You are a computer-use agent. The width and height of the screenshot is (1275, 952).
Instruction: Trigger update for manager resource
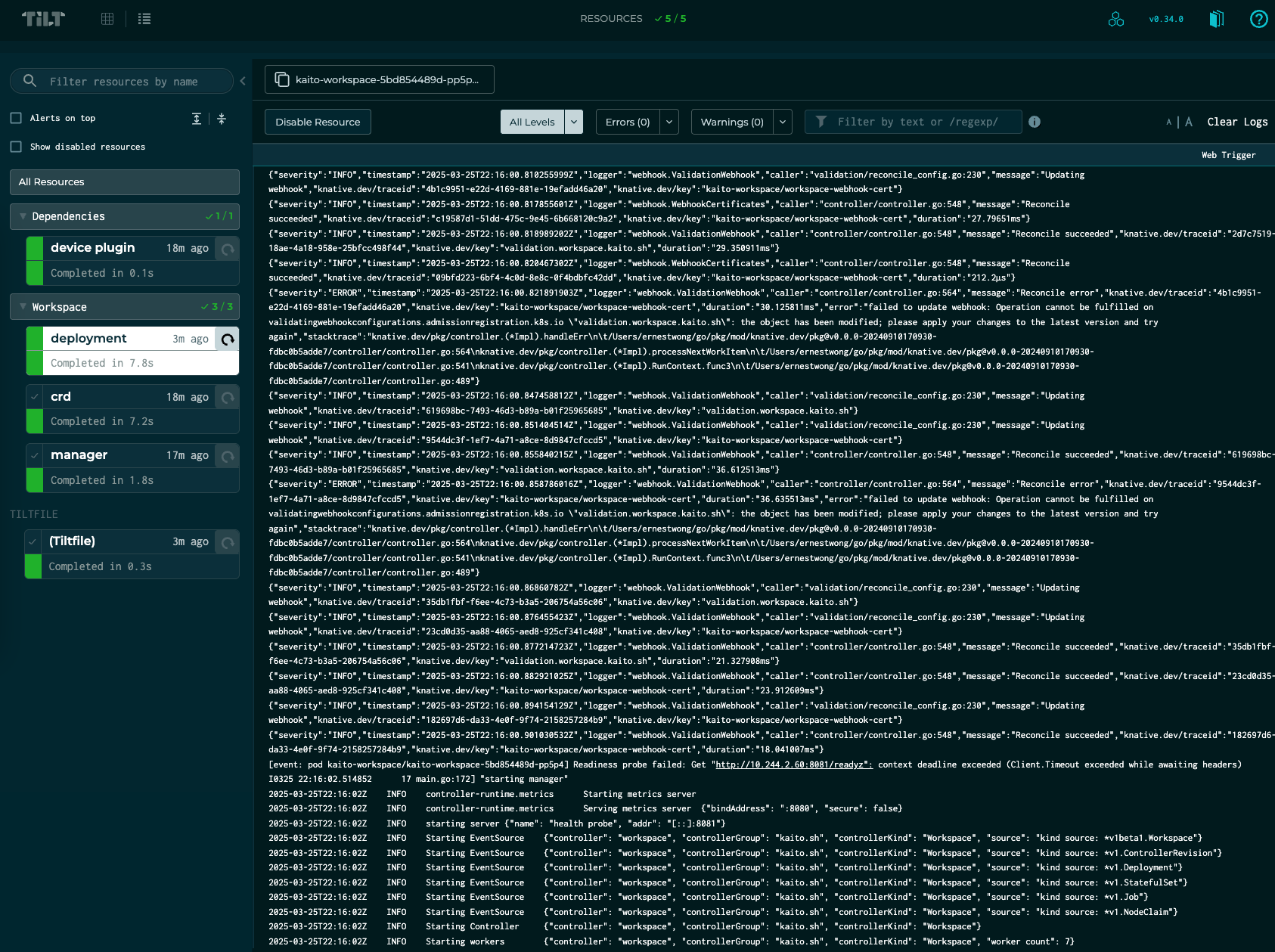tap(228, 456)
